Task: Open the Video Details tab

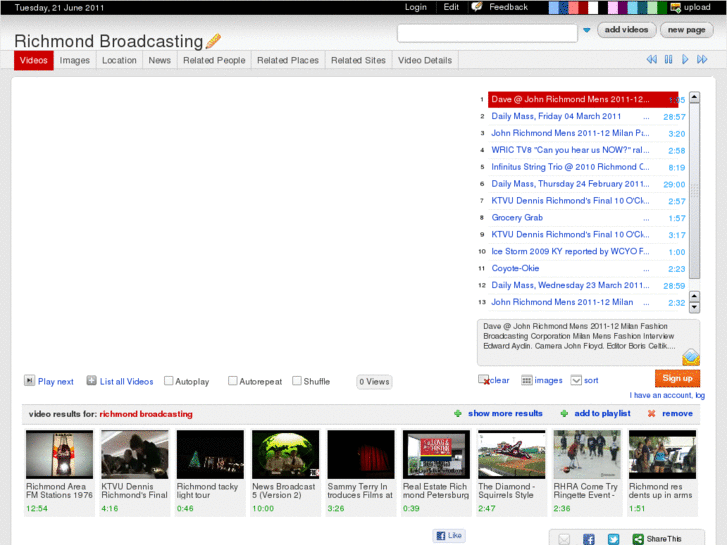Action: point(425,60)
